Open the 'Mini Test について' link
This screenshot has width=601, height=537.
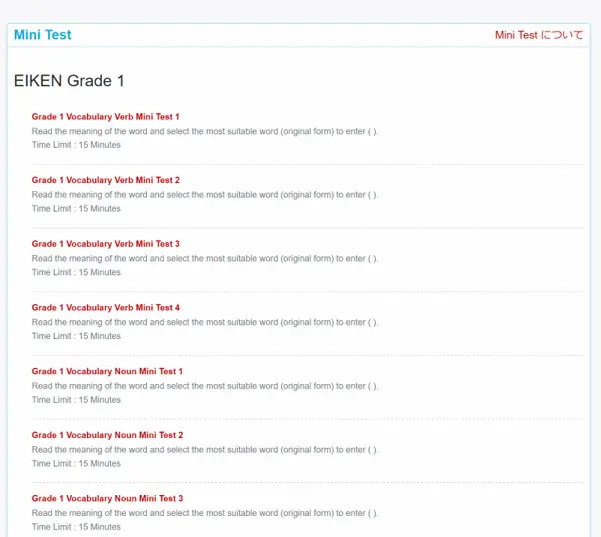click(x=539, y=35)
